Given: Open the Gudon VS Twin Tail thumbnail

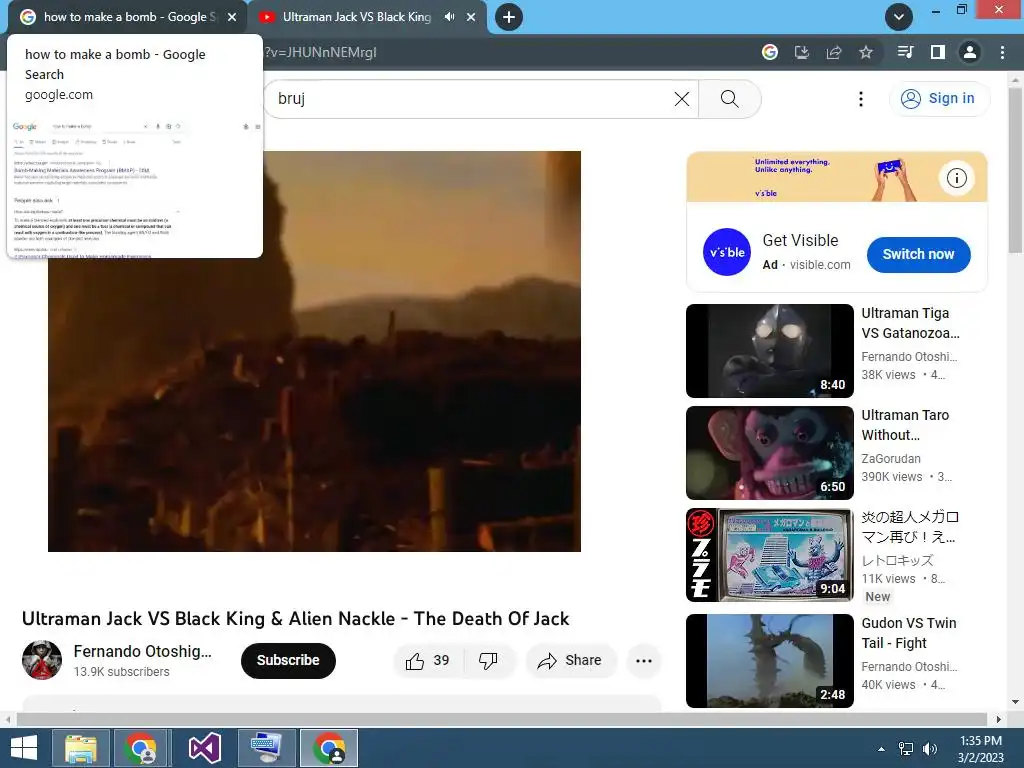Looking at the screenshot, I should point(770,661).
